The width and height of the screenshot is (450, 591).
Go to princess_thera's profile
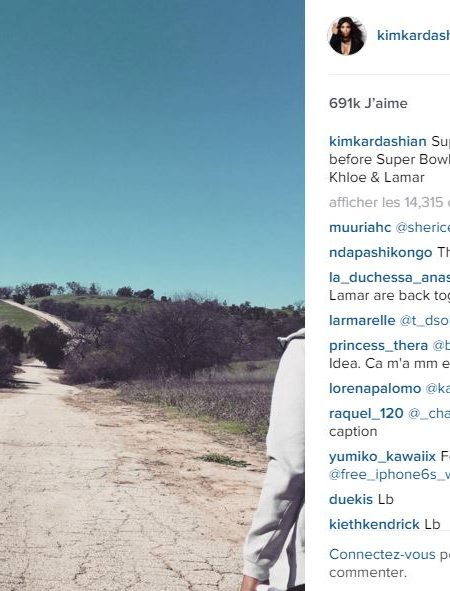pos(378,345)
